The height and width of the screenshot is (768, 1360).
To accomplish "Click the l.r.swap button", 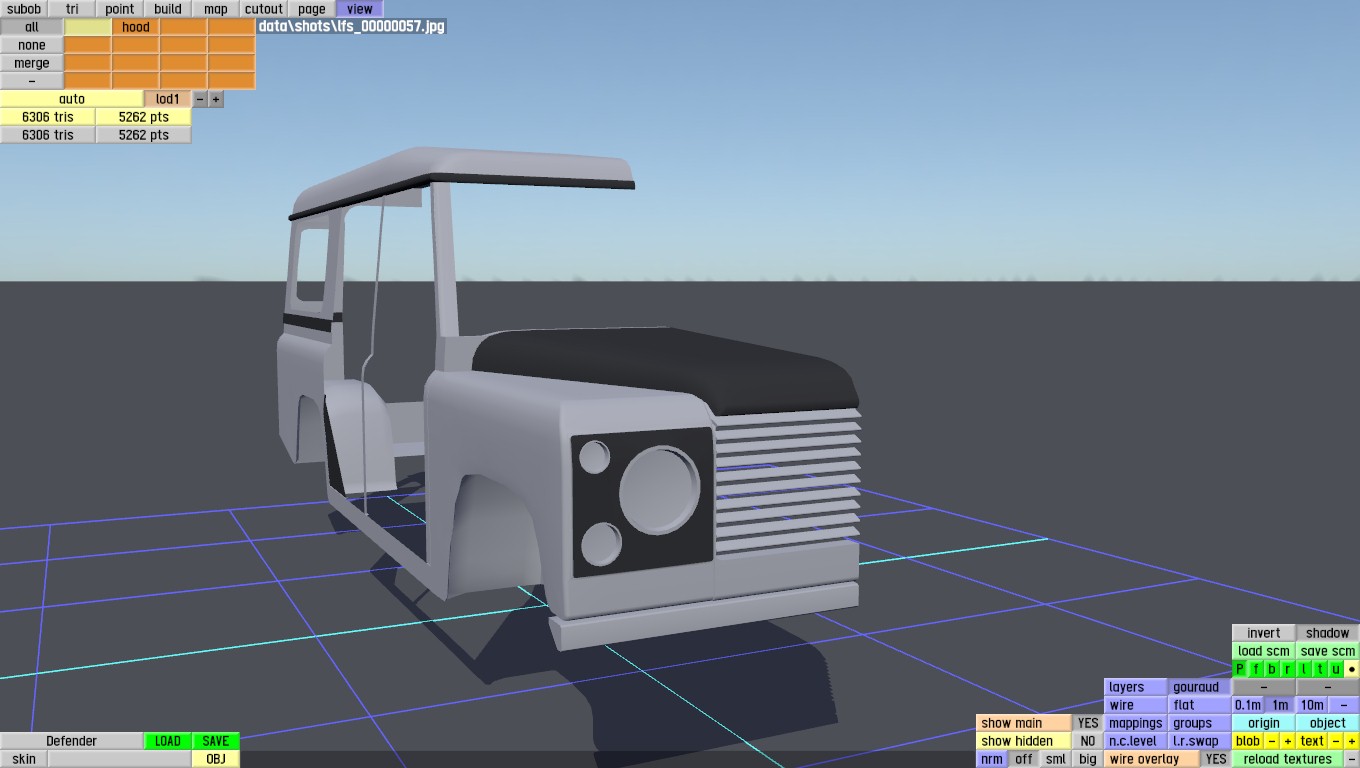I will 1200,741.
